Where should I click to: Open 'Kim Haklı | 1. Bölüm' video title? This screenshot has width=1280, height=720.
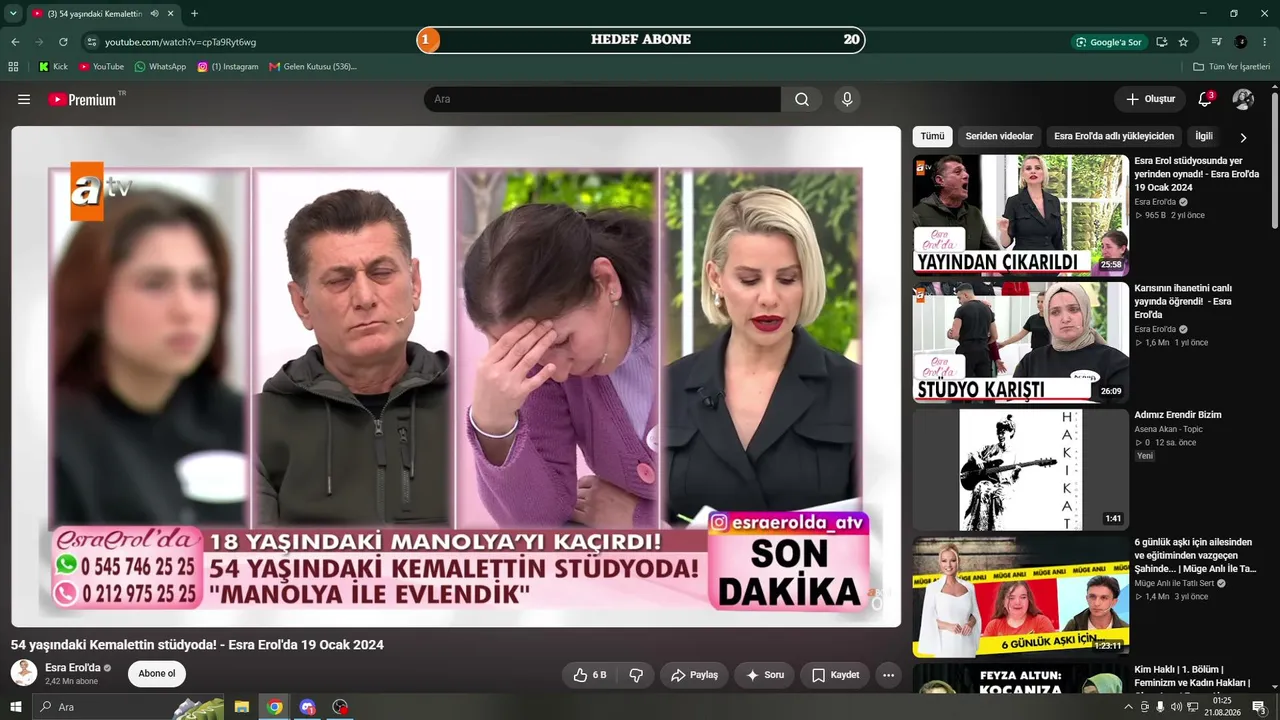[1193, 682]
